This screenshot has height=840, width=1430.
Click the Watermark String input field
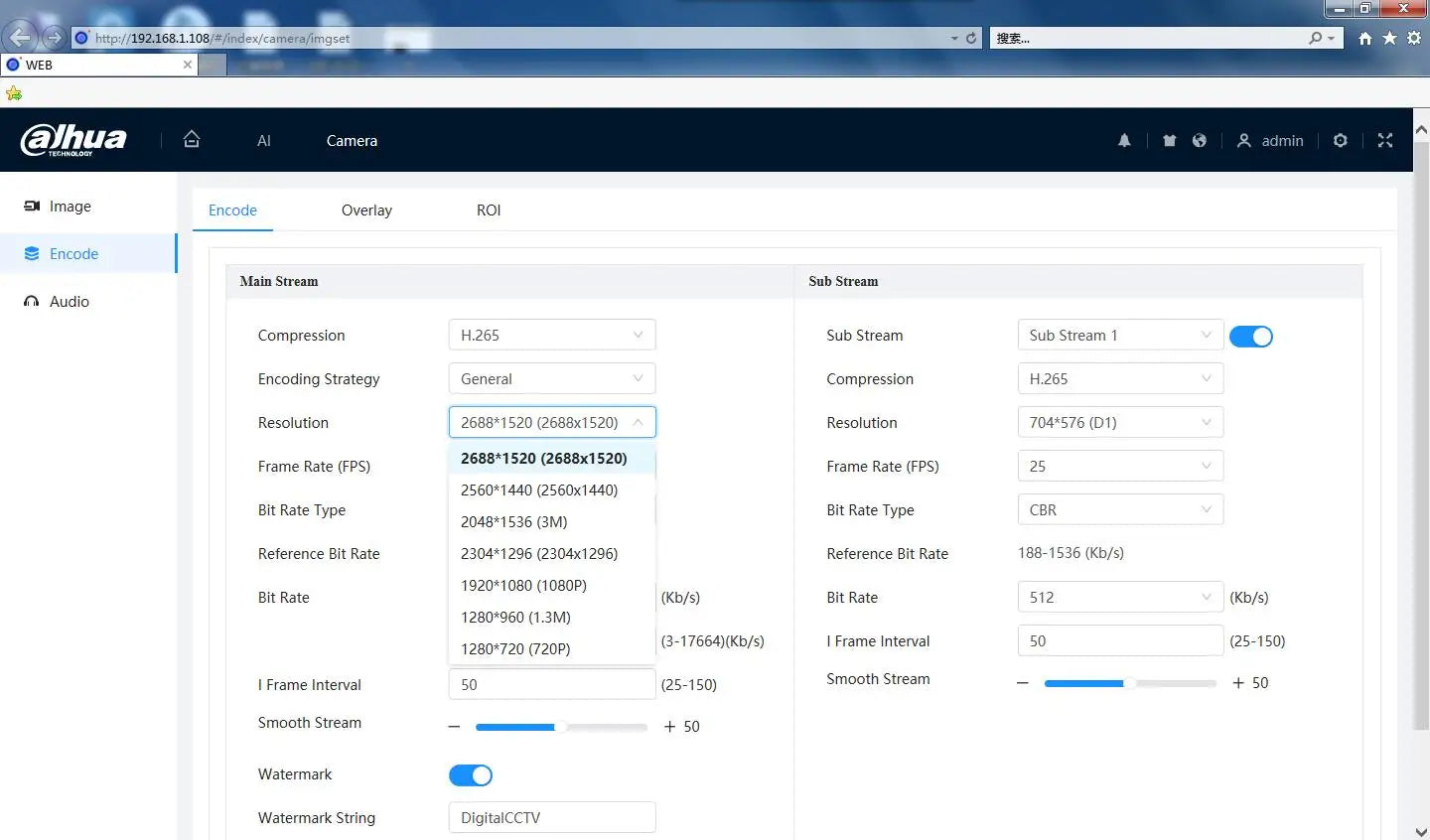551,818
